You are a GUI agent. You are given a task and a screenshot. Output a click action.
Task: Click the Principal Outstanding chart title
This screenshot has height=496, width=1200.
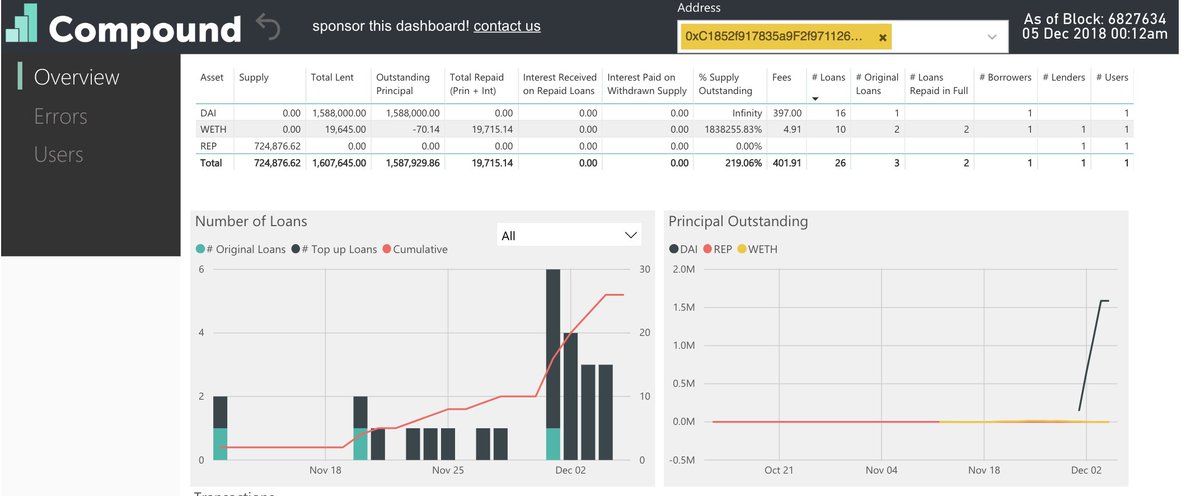point(738,221)
